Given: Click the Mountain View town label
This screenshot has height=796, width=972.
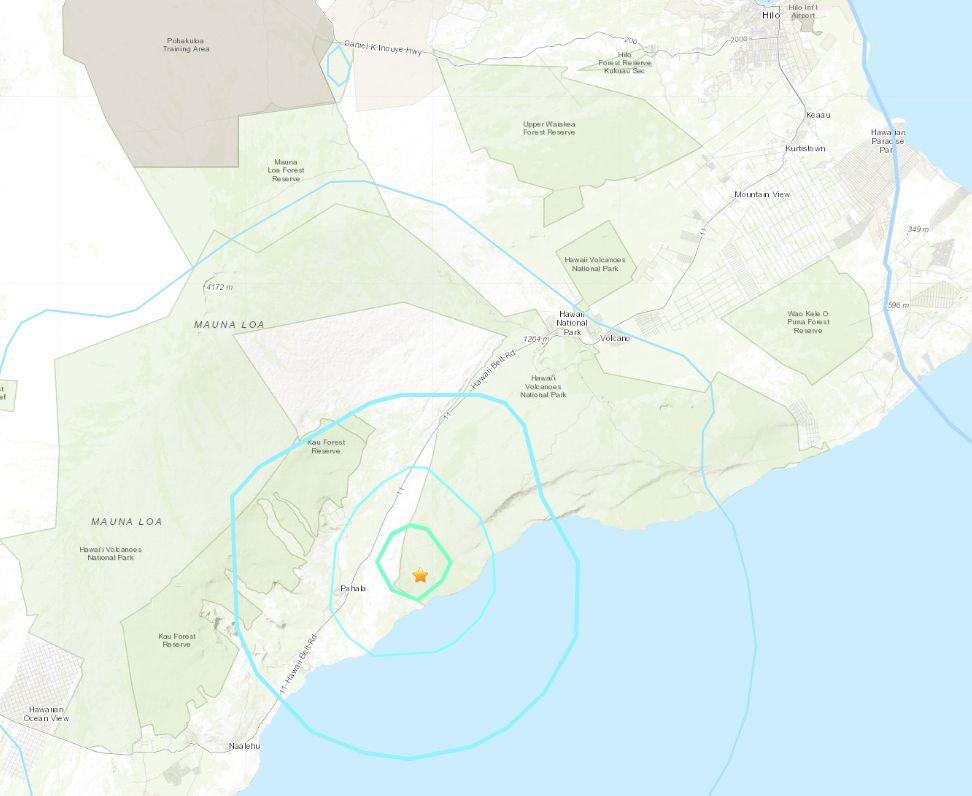Looking at the screenshot, I should coord(762,195).
